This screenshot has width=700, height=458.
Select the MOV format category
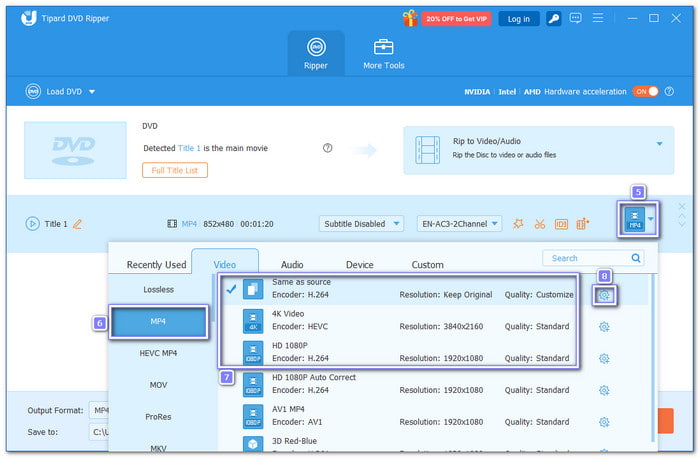tap(158, 385)
